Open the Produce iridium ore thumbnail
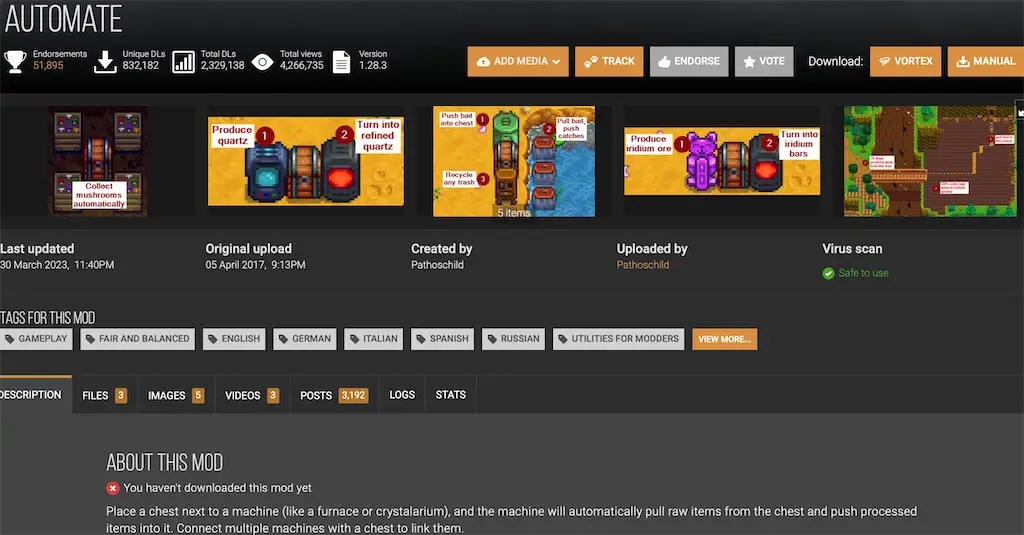The image size is (1024, 535). (722, 161)
